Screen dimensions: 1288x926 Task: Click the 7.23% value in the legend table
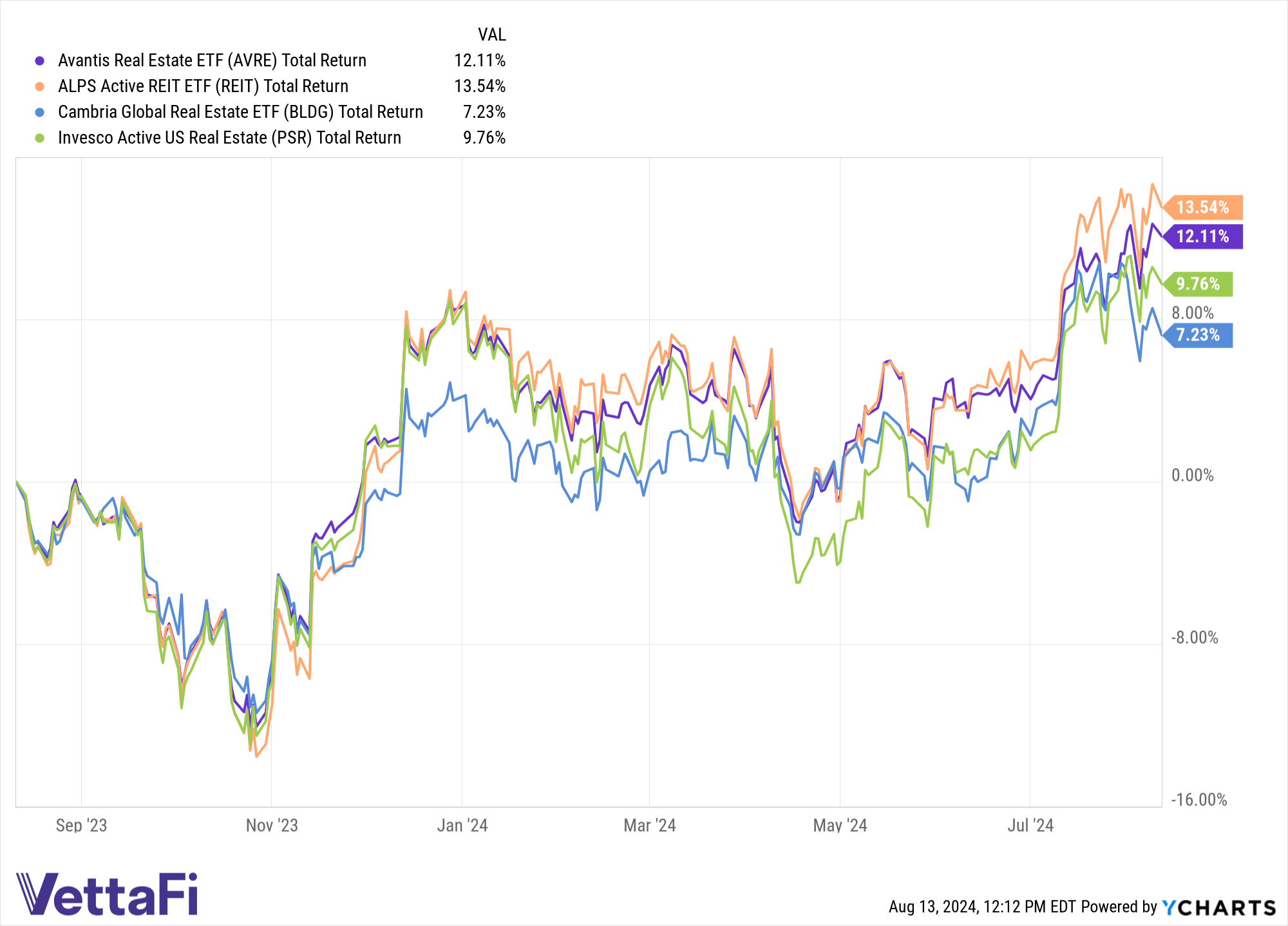click(484, 112)
